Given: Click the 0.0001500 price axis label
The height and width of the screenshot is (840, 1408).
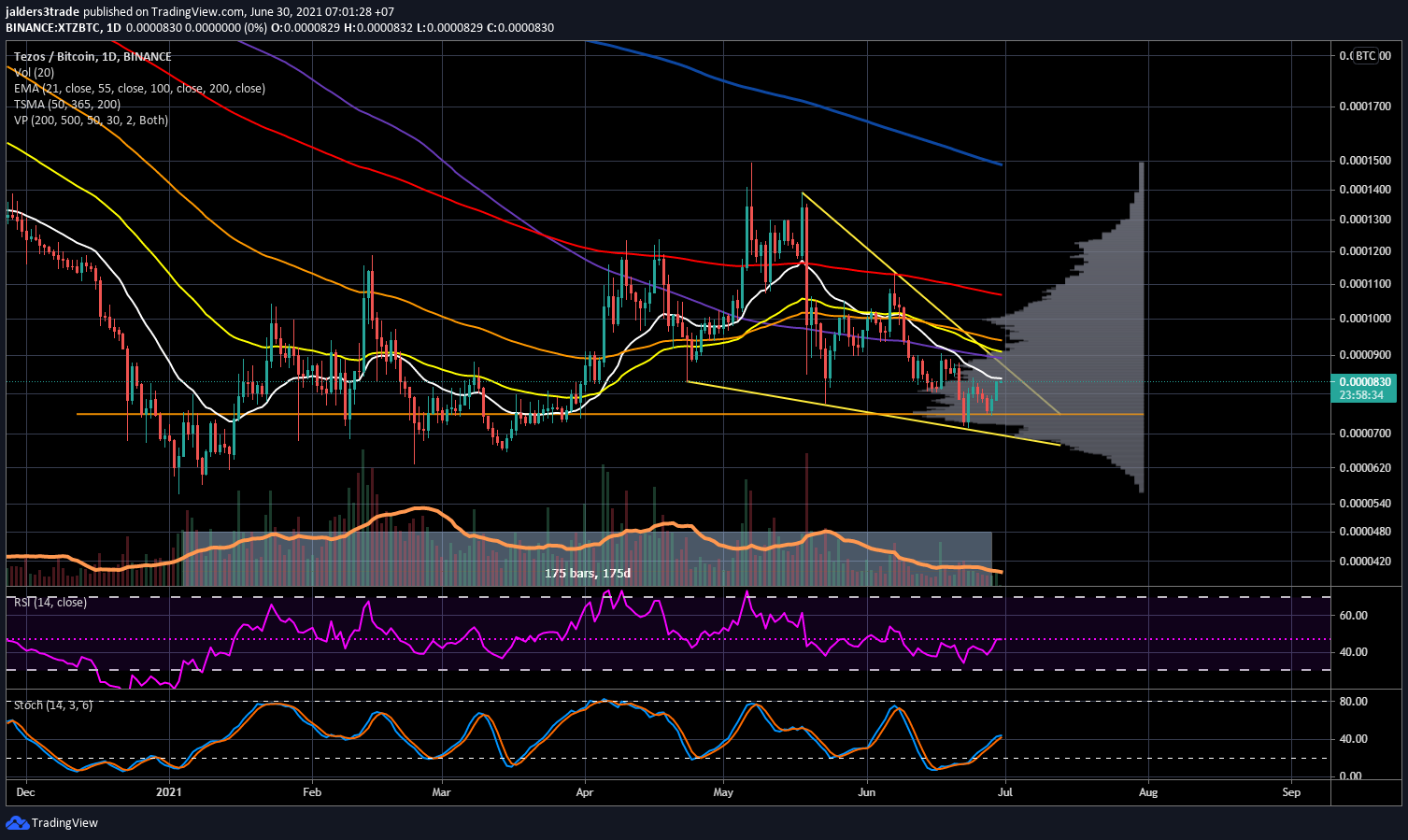Looking at the screenshot, I should point(1364,161).
